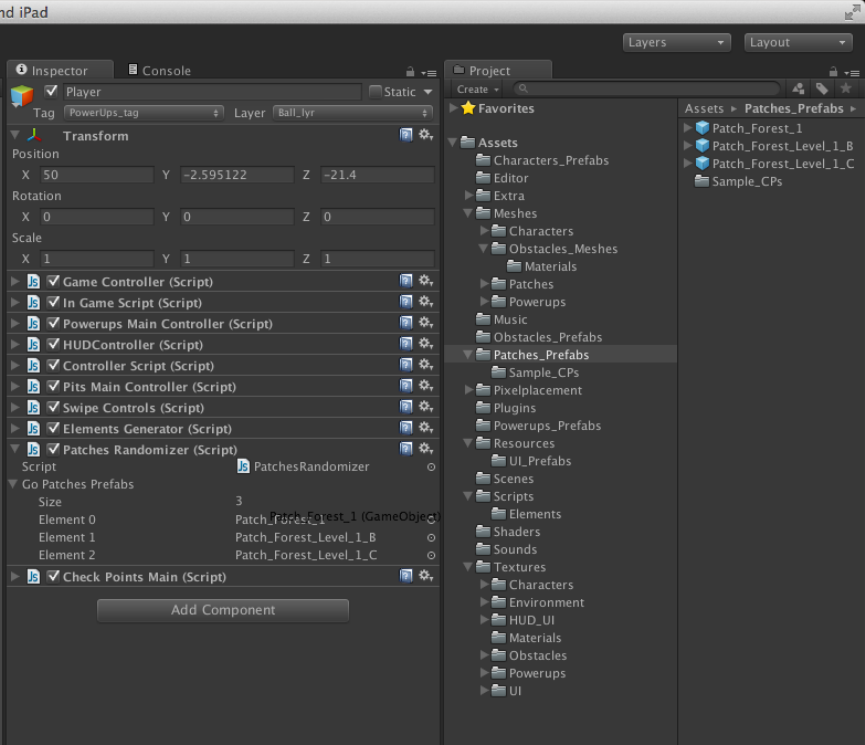Collapse the Transform component

[x=15, y=135]
